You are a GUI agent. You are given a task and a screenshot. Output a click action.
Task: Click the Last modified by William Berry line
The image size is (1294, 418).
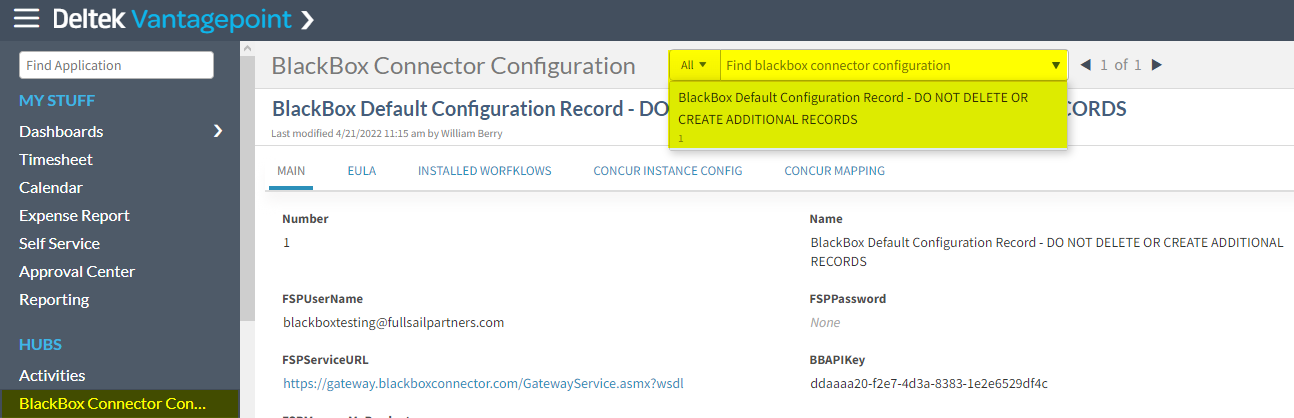[387, 133]
